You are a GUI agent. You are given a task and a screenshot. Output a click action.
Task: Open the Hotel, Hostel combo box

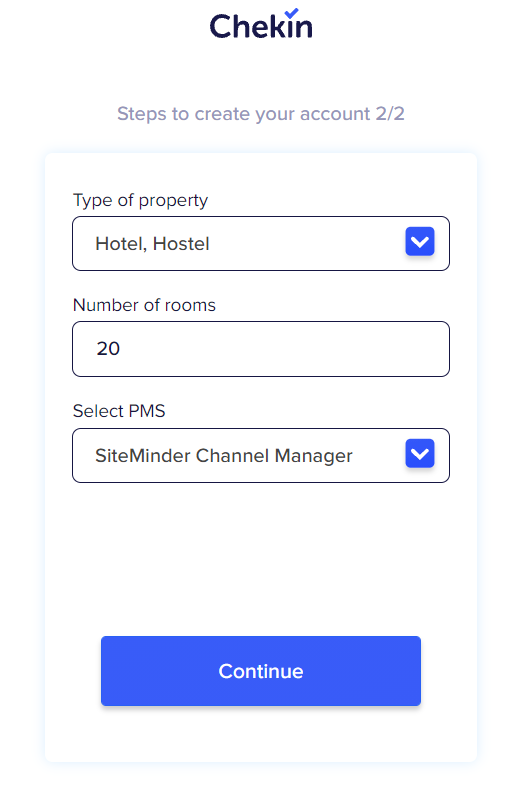(x=261, y=244)
